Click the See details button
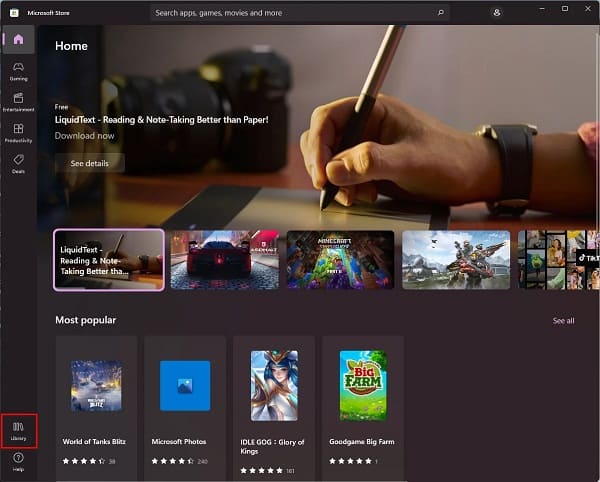Image resolution: width=600 pixels, height=482 pixels. (90, 163)
